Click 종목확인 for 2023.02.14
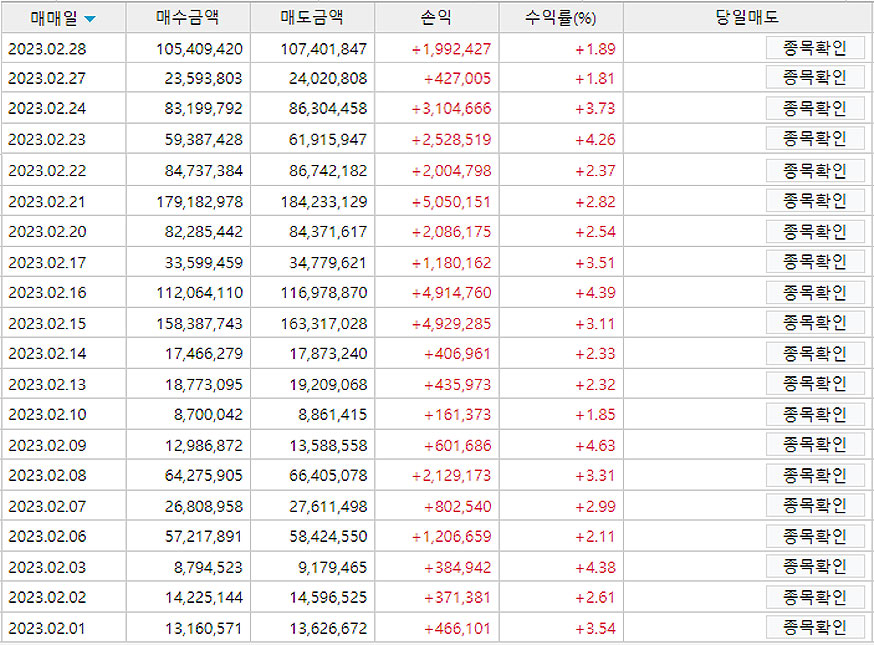The width and height of the screenshot is (874, 645). coord(815,353)
